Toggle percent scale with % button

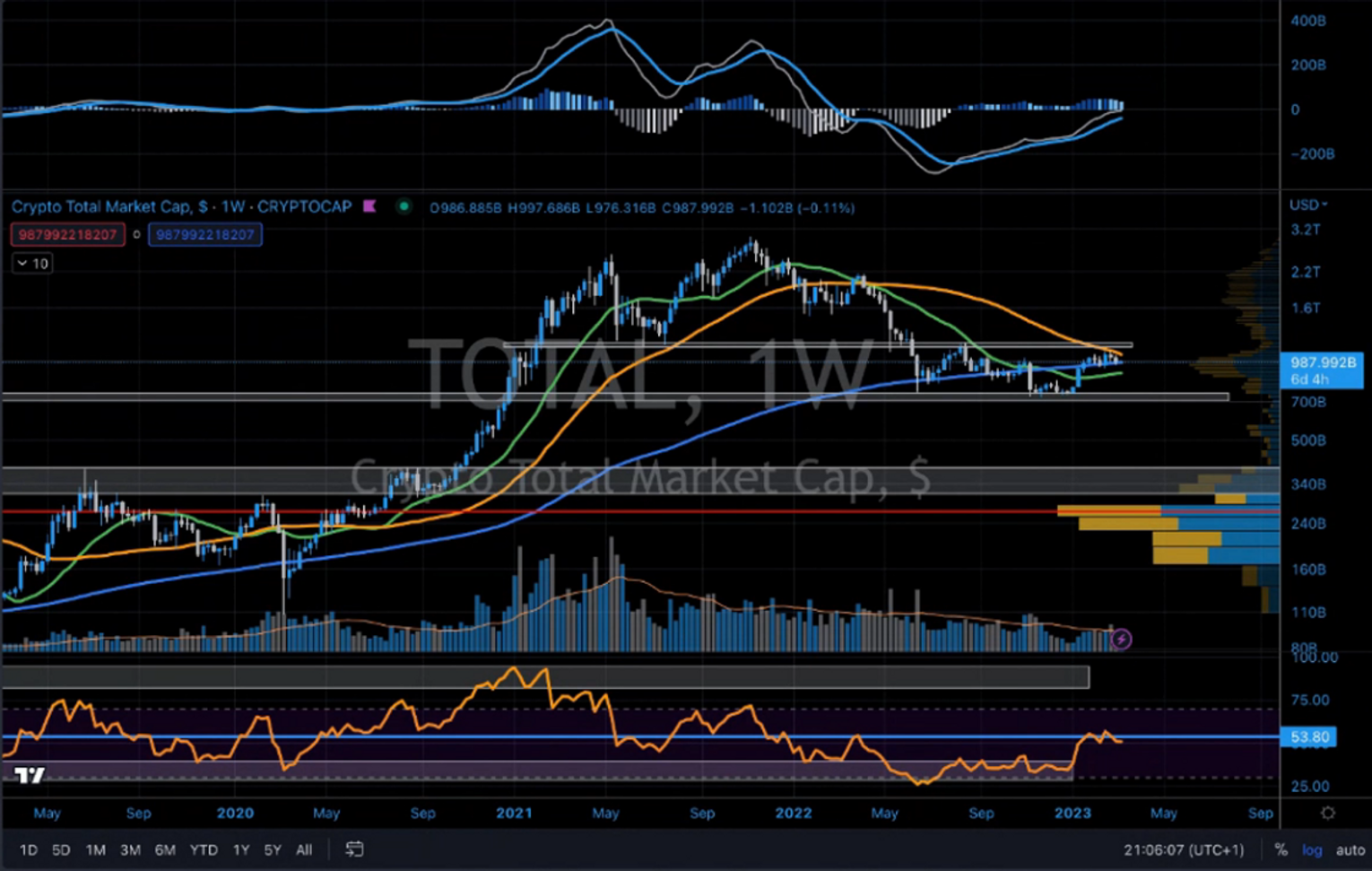tap(1281, 849)
